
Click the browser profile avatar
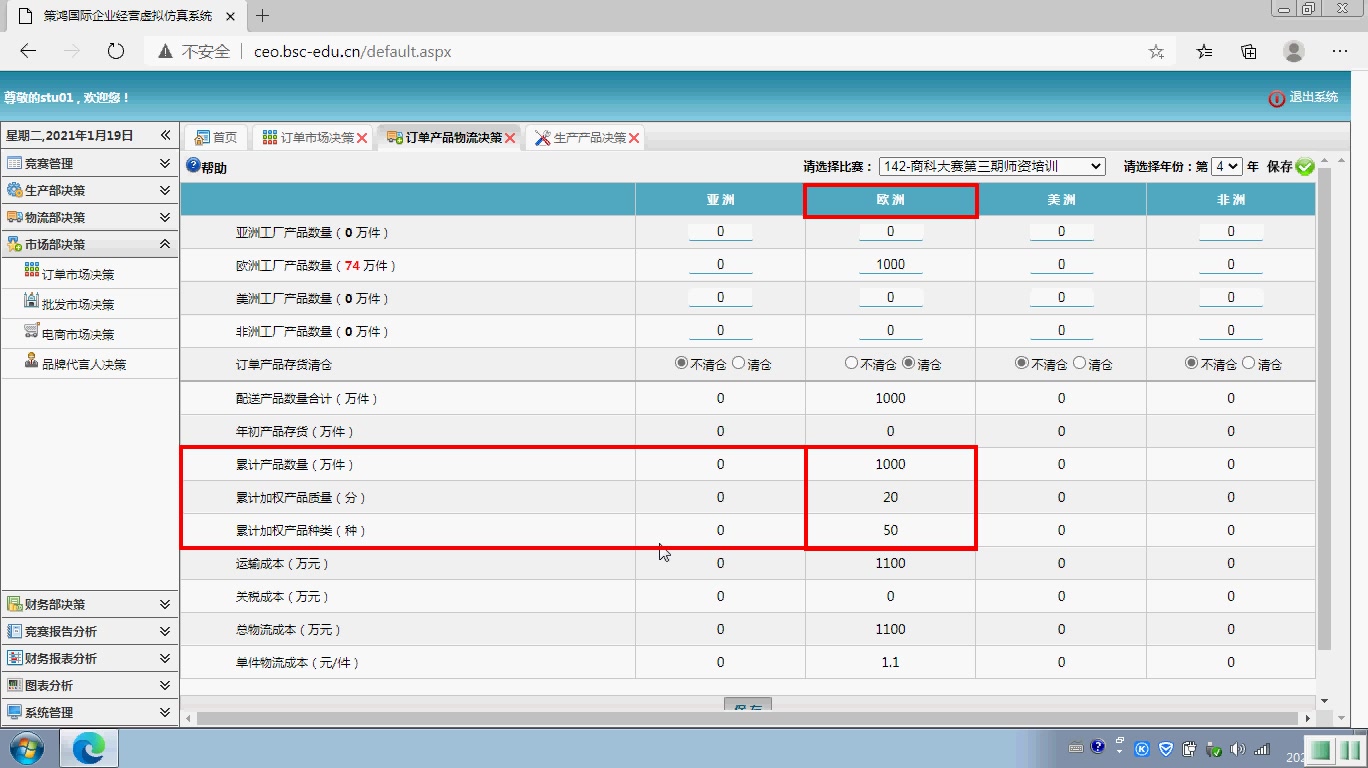[x=1294, y=51]
